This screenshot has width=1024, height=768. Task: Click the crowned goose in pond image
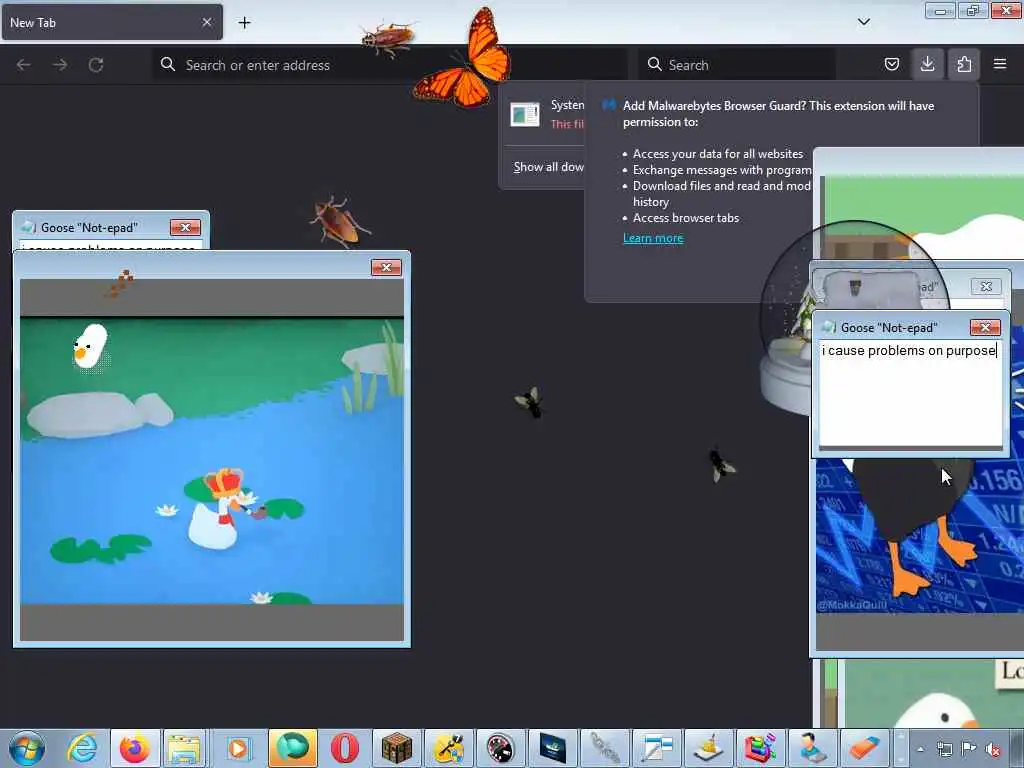(x=219, y=509)
